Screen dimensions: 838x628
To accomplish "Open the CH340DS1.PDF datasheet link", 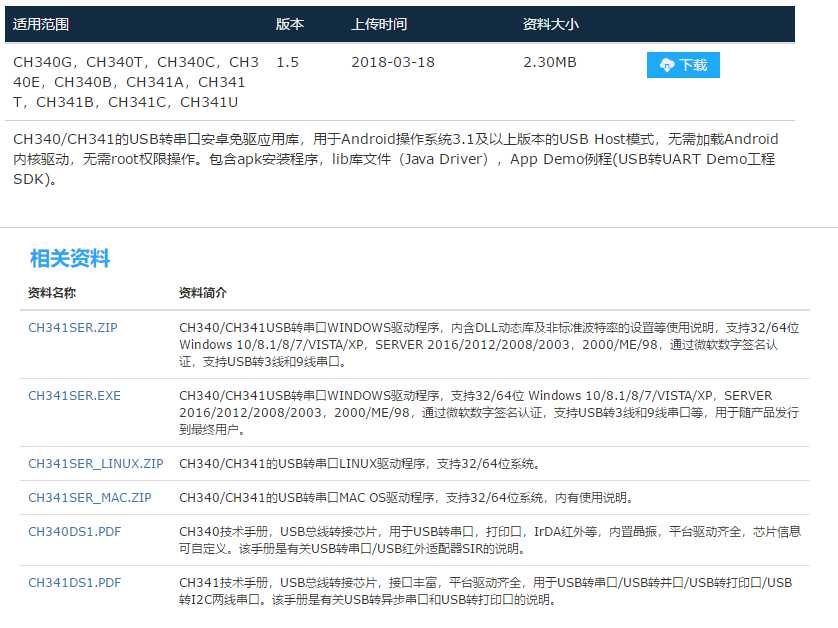I will (x=74, y=532).
